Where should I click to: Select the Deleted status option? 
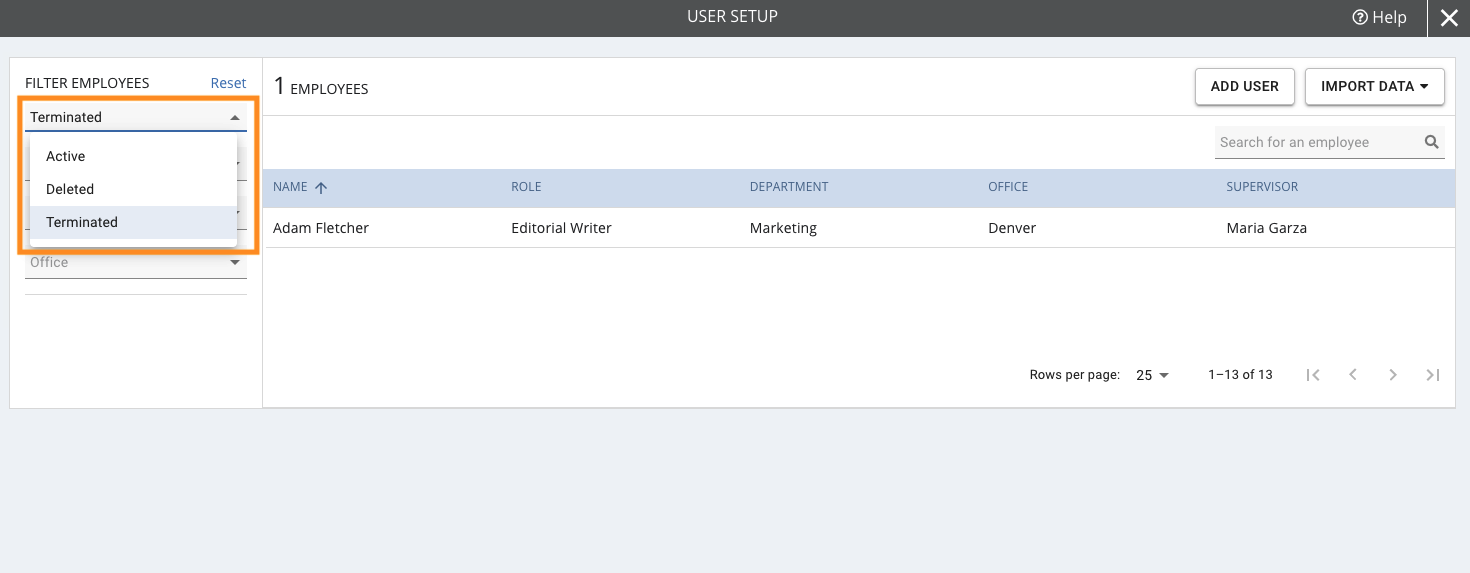pos(133,189)
